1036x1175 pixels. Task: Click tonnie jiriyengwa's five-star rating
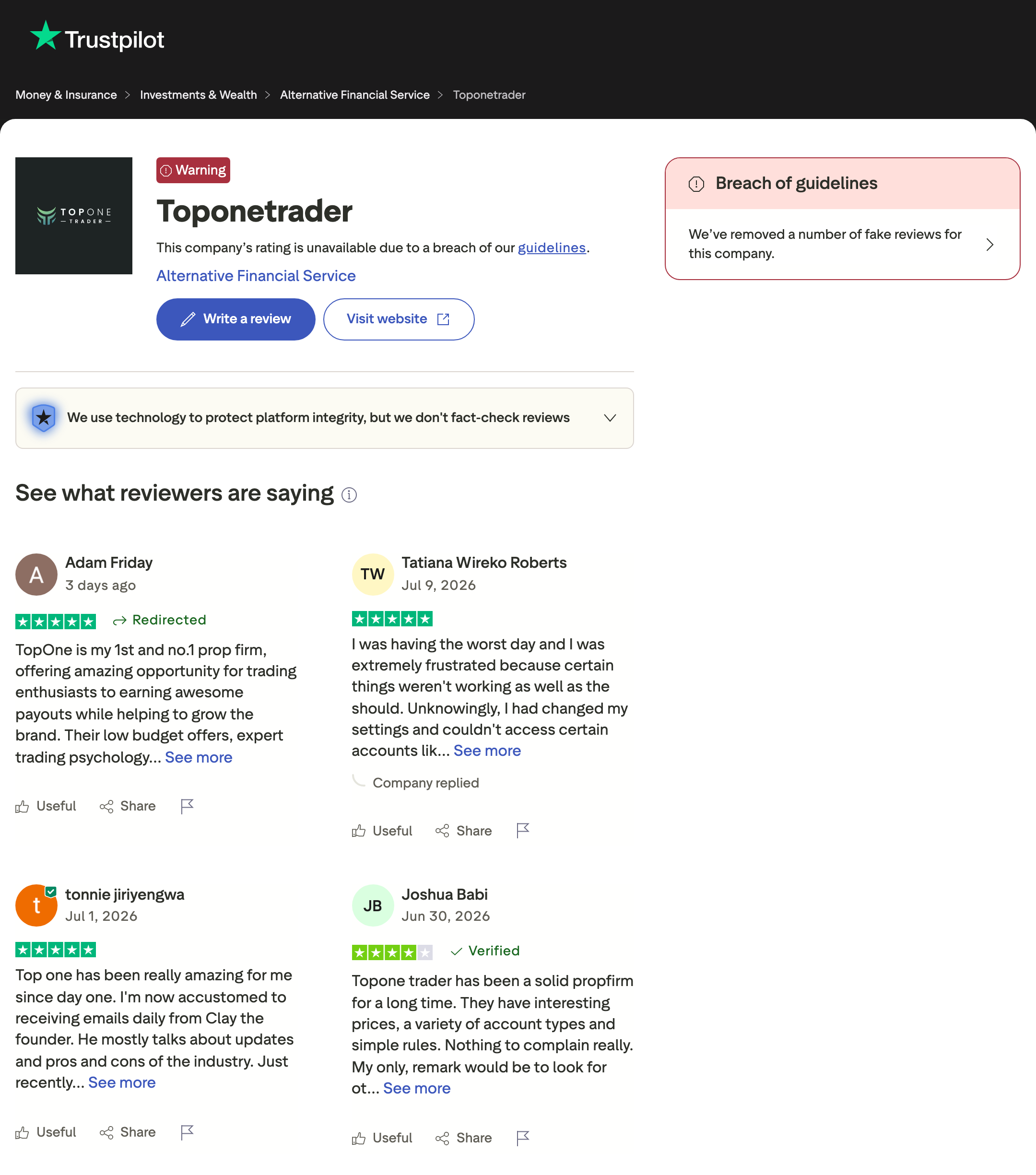click(x=56, y=950)
